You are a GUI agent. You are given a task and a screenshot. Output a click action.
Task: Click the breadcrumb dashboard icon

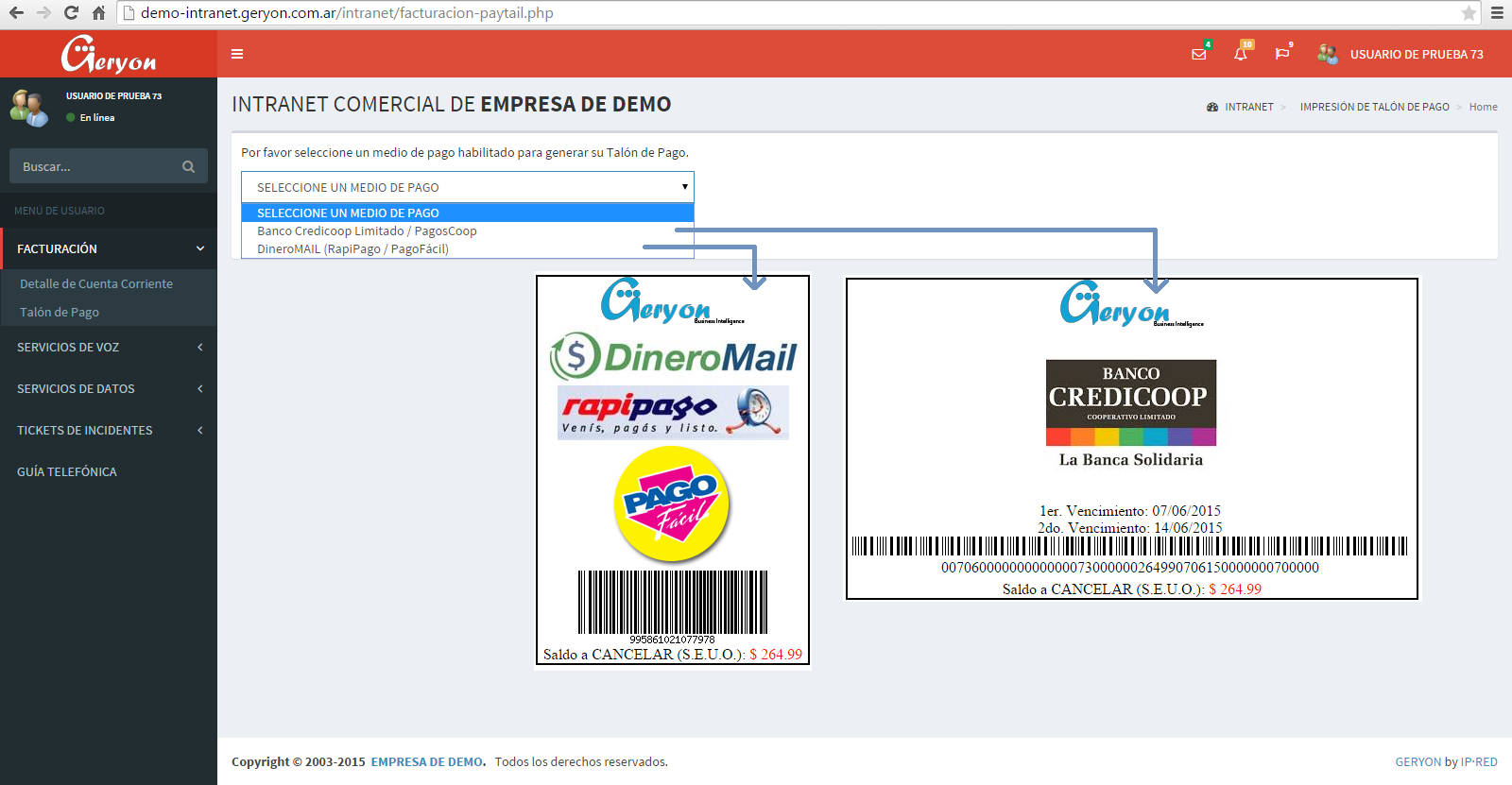[1212, 107]
